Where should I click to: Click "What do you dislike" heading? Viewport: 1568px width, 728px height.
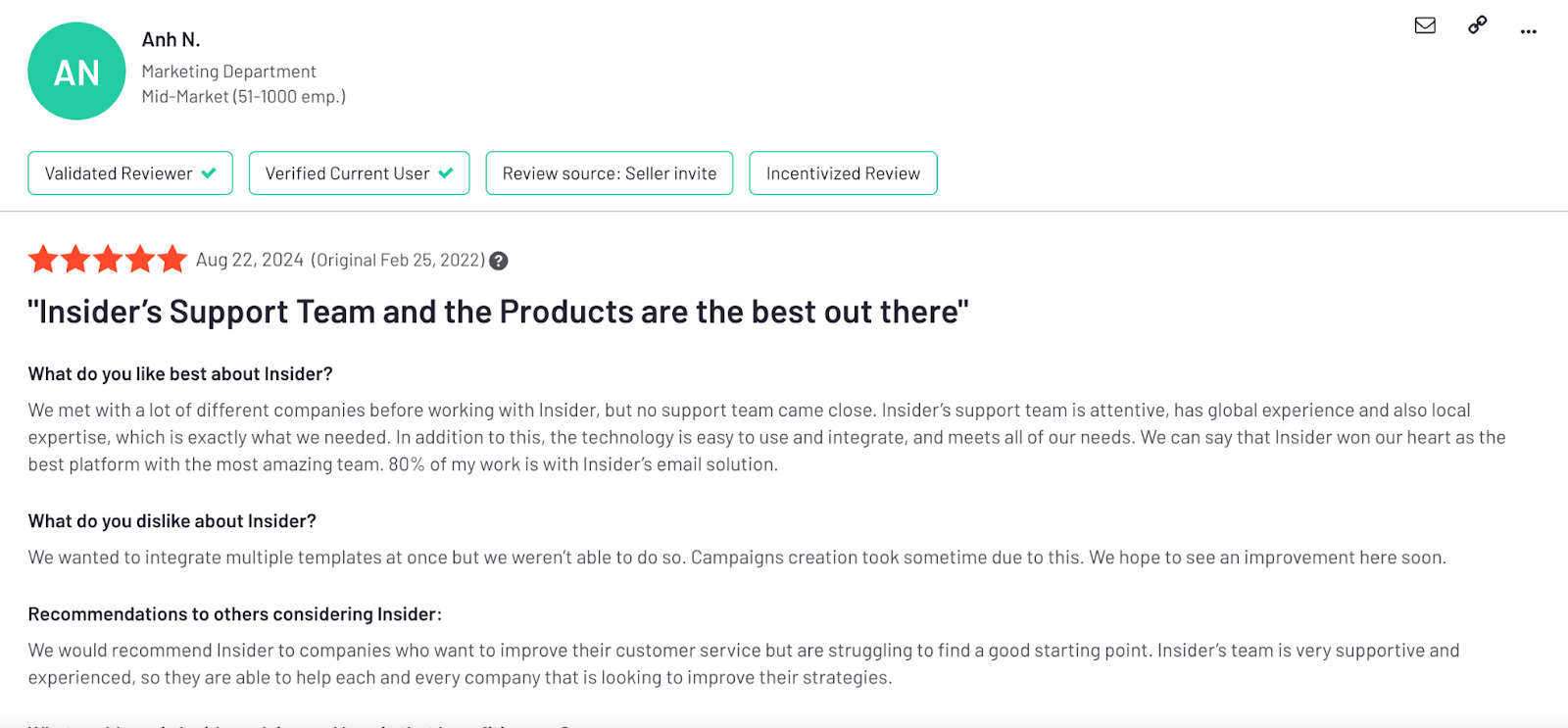171,521
